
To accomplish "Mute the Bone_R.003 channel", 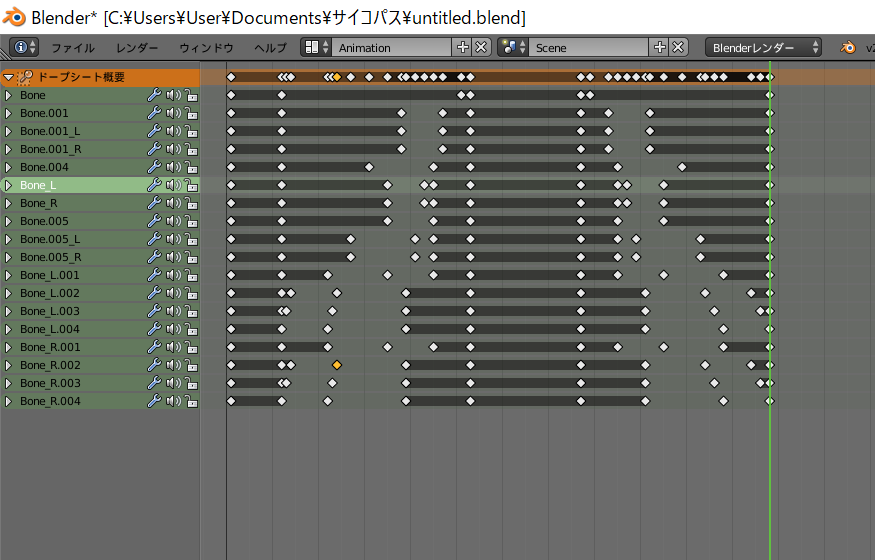I will [174, 383].
